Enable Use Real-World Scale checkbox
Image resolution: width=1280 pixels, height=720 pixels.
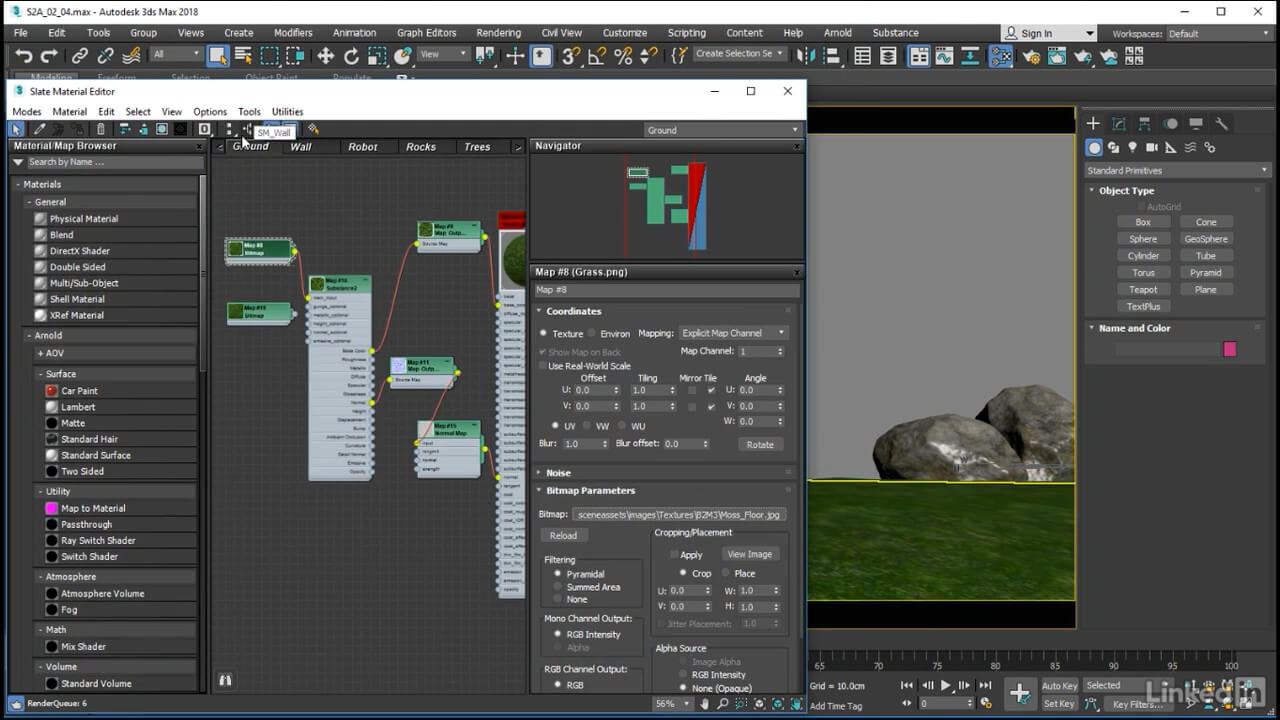(x=543, y=366)
